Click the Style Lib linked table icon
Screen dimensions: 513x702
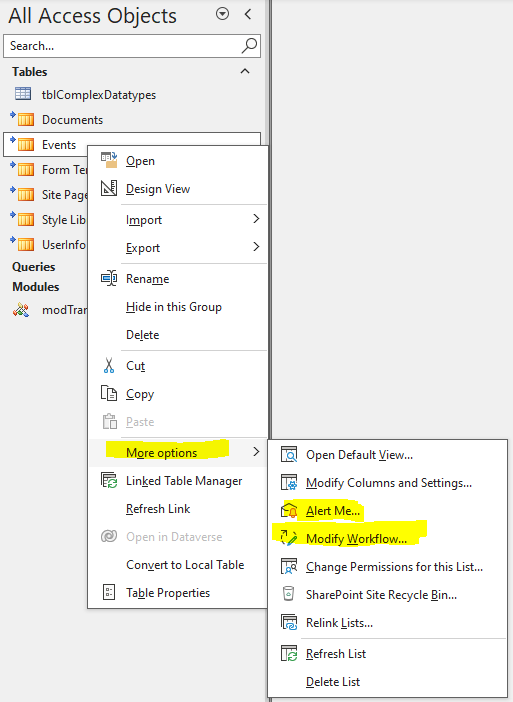click(22, 219)
